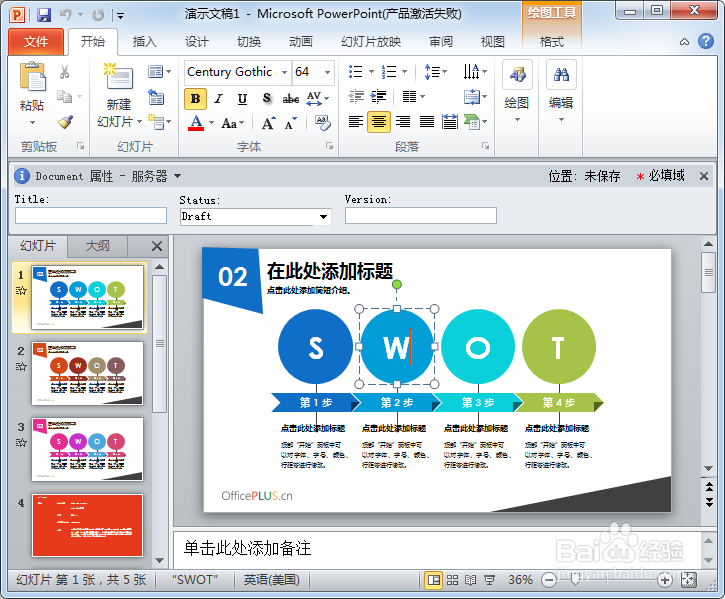The image size is (725, 599).
Task: Click distributed alignment icon
Action: (449, 122)
